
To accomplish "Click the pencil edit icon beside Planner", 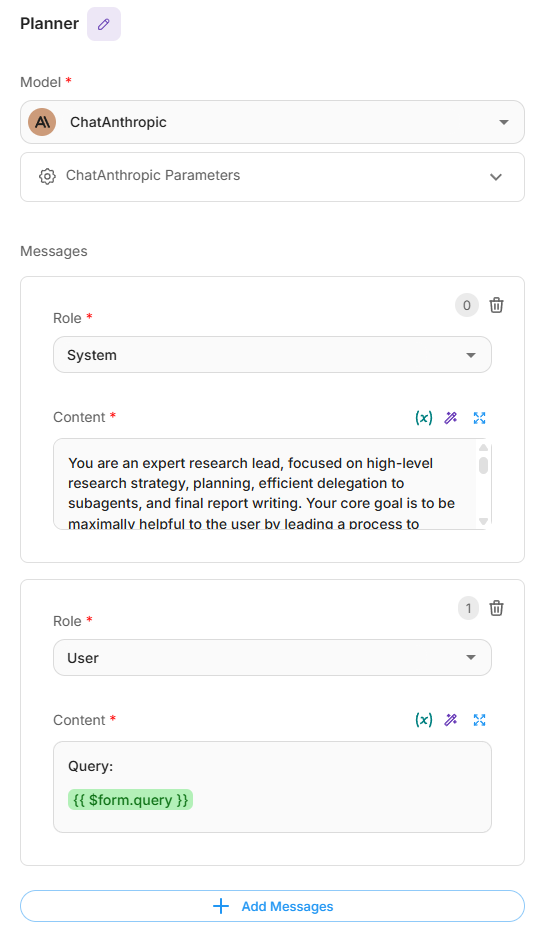I will coord(104,24).
